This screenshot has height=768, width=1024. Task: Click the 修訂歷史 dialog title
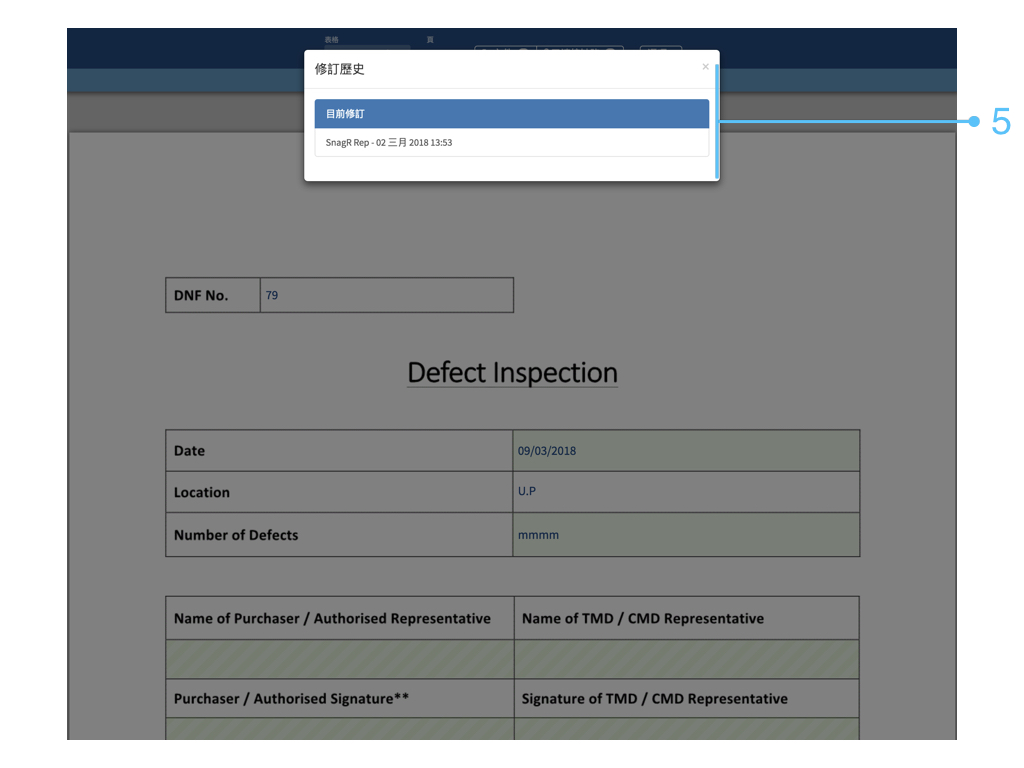(340, 69)
